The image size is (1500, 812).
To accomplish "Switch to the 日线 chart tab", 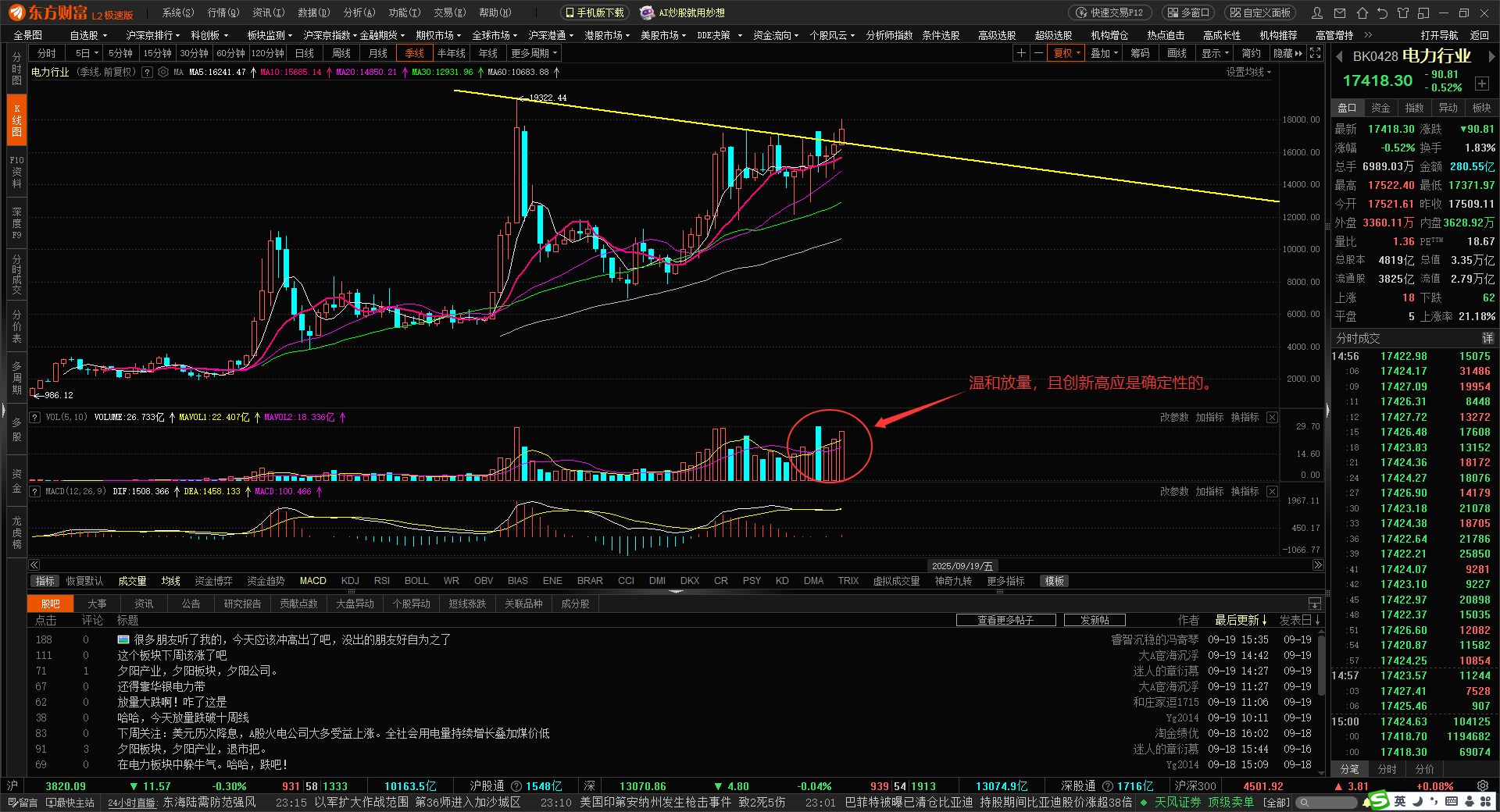I will (x=305, y=53).
